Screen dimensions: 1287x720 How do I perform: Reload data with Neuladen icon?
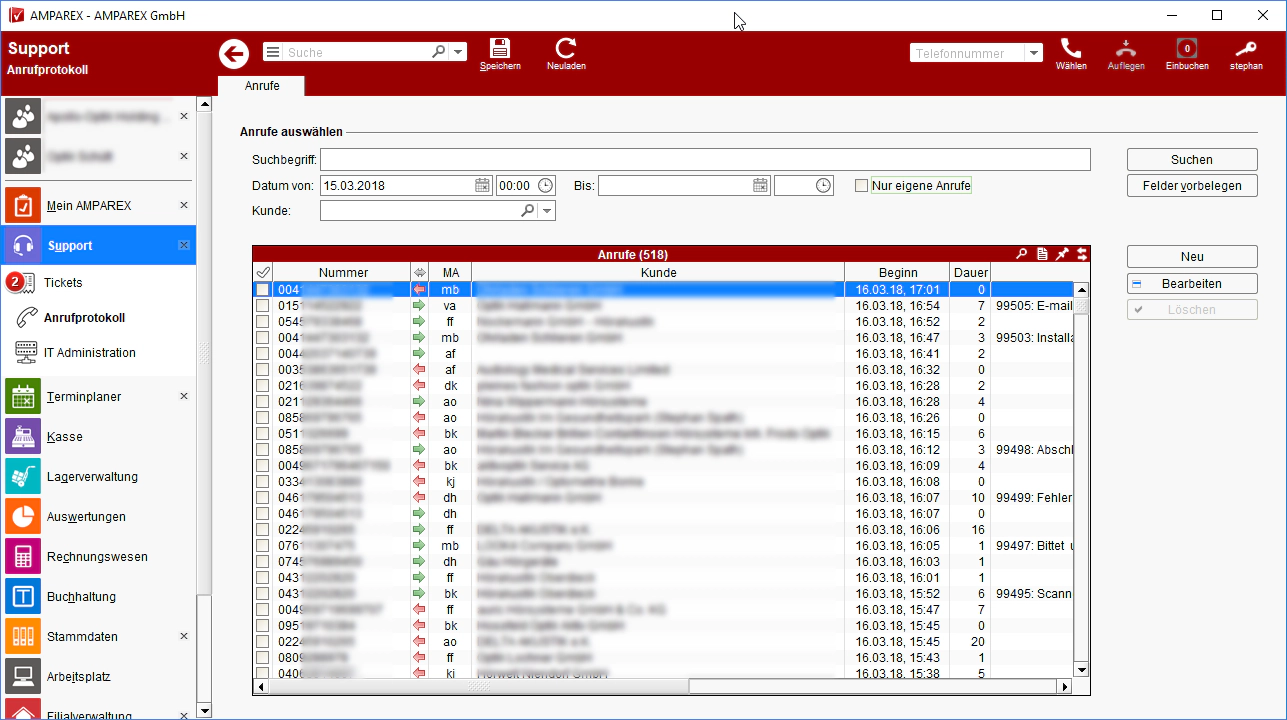coord(566,48)
